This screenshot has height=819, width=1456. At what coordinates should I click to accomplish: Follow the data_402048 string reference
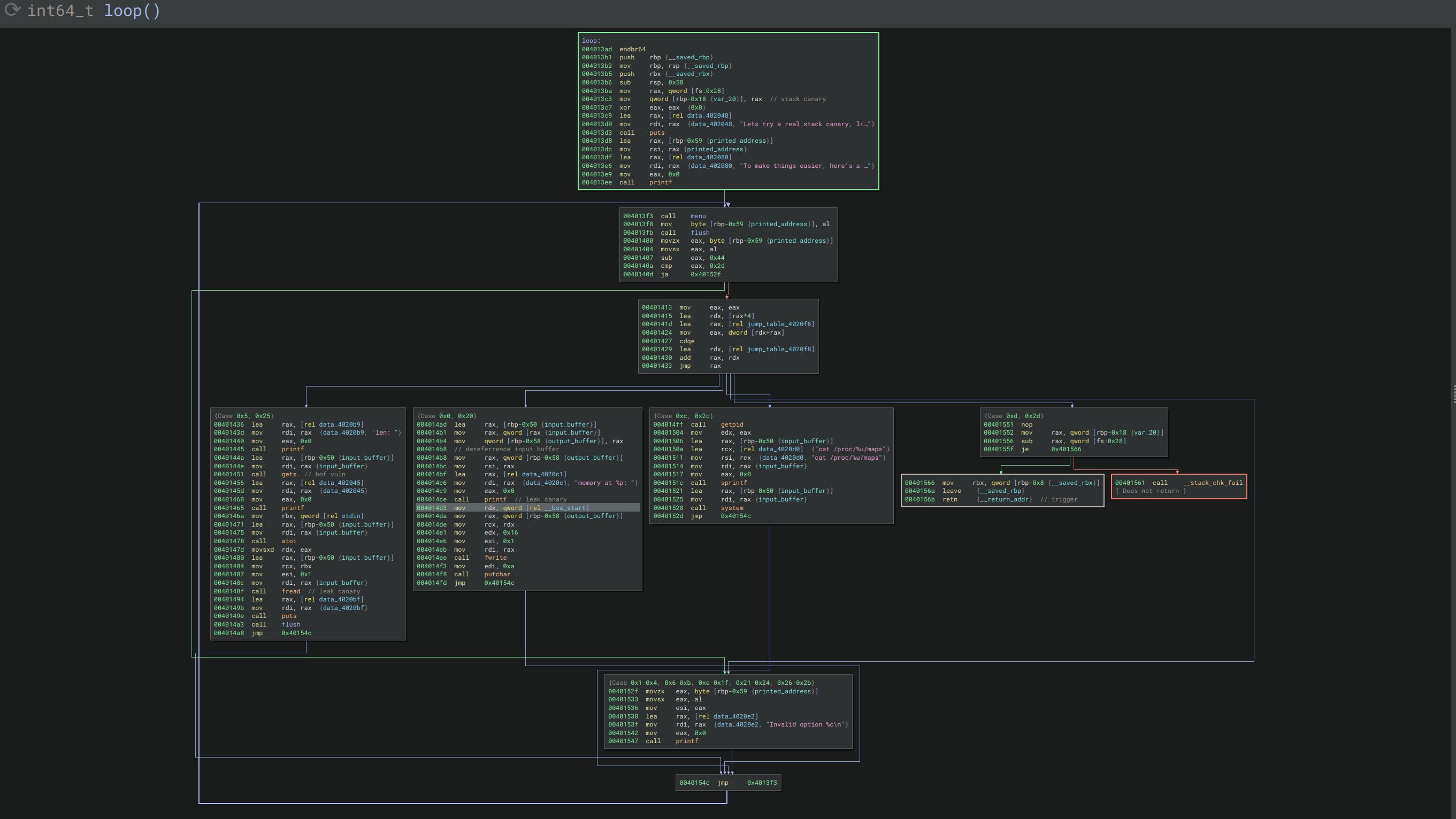coord(708,115)
